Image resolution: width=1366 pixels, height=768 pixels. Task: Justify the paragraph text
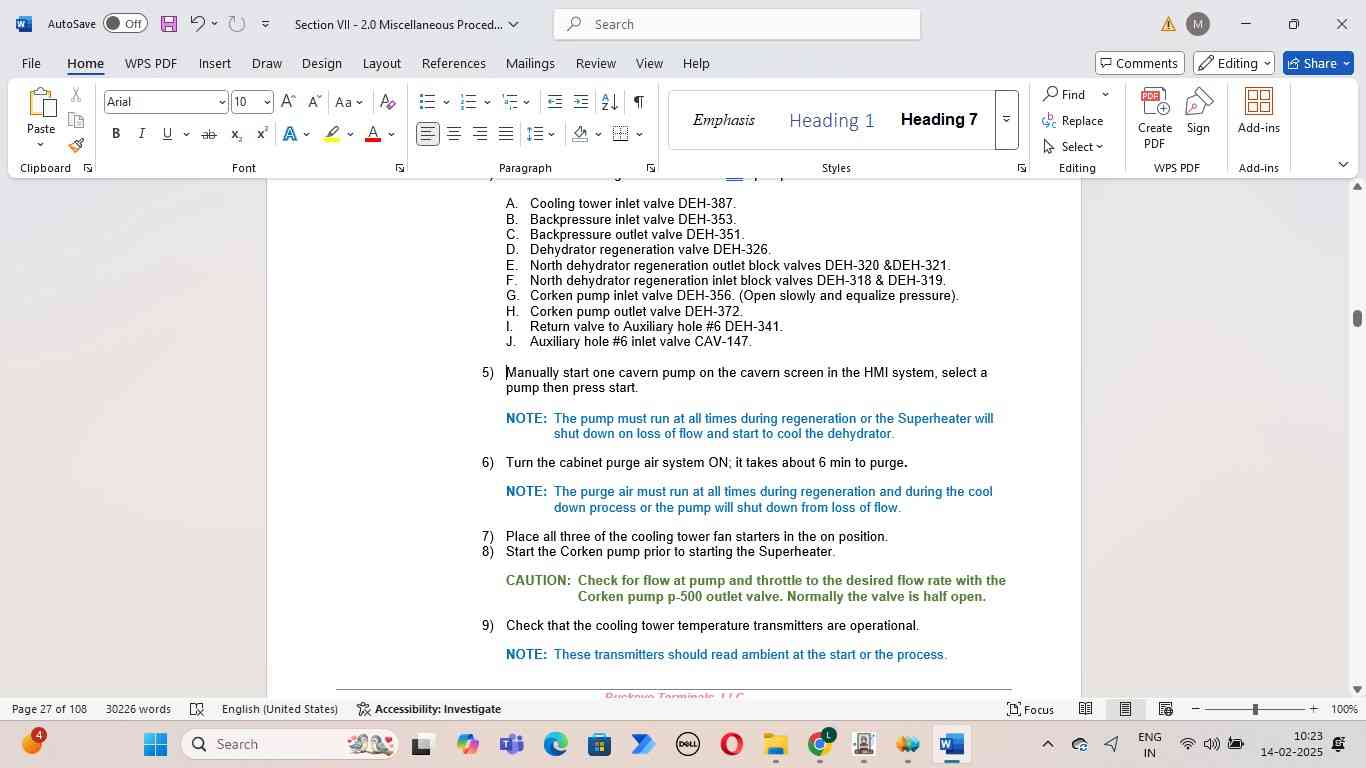506,134
